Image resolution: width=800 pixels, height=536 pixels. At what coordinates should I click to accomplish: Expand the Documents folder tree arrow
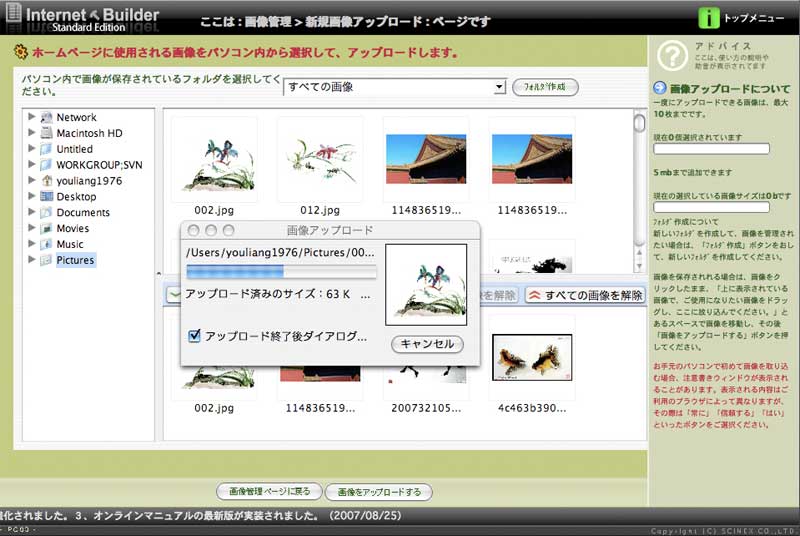[32, 212]
